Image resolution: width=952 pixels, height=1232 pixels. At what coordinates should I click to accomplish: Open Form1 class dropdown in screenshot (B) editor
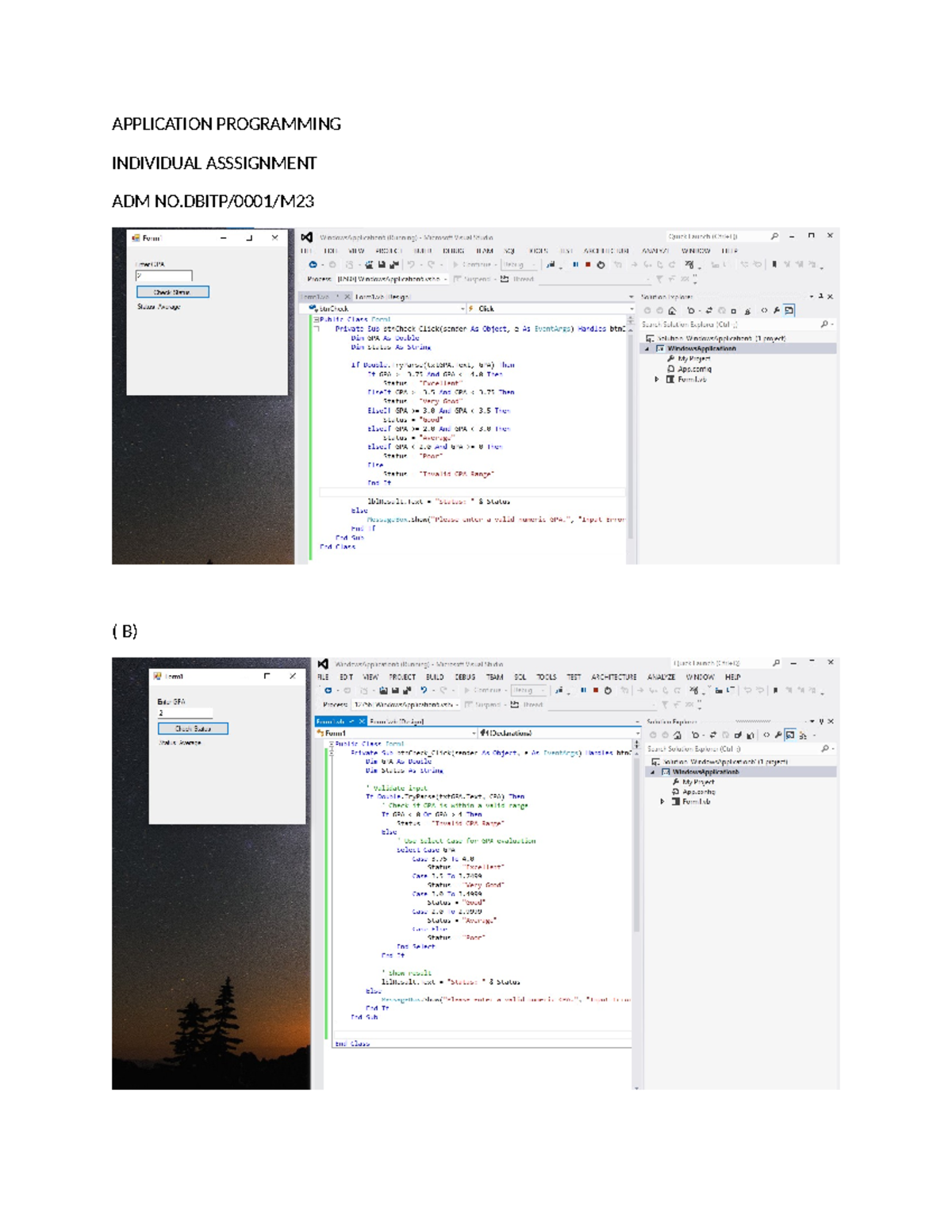point(397,733)
